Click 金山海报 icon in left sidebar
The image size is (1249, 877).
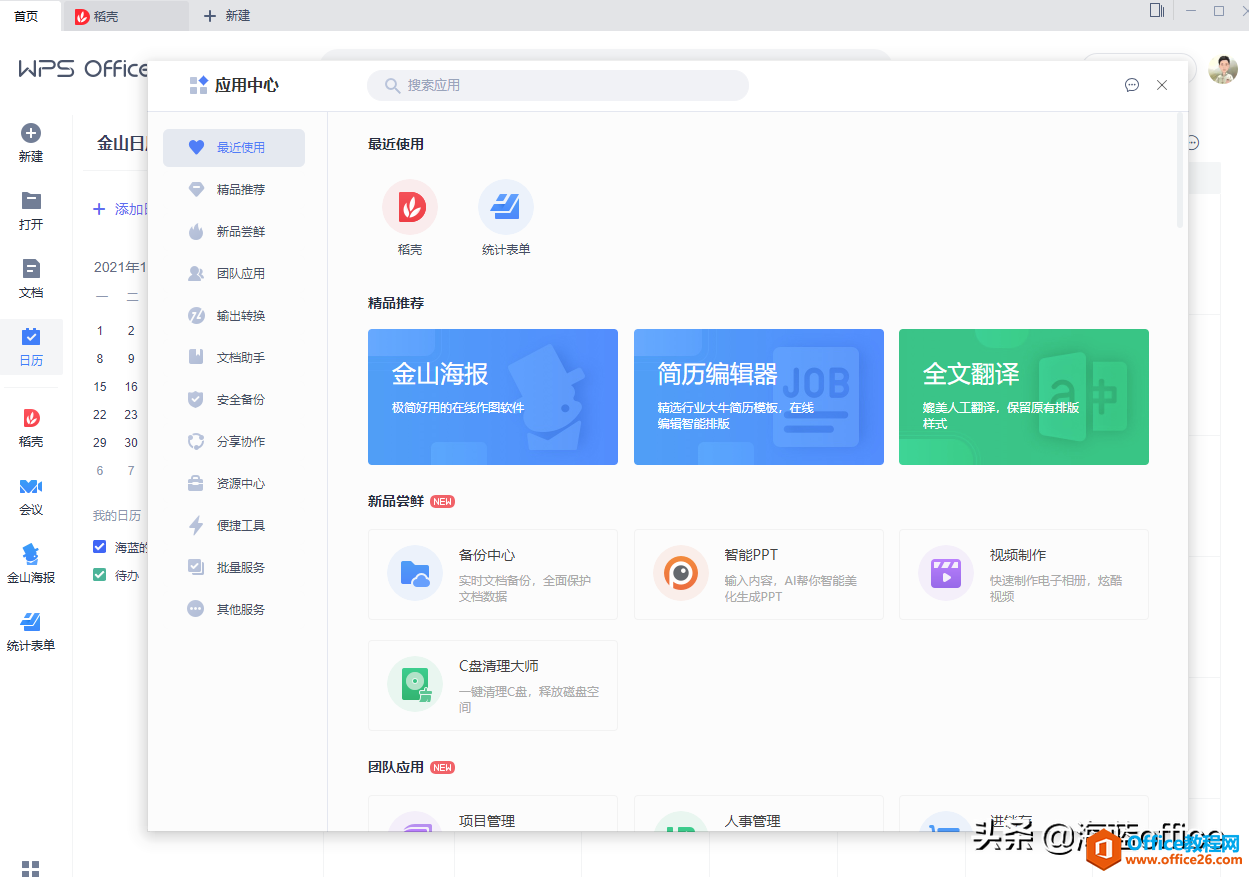pyautogui.click(x=31, y=554)
